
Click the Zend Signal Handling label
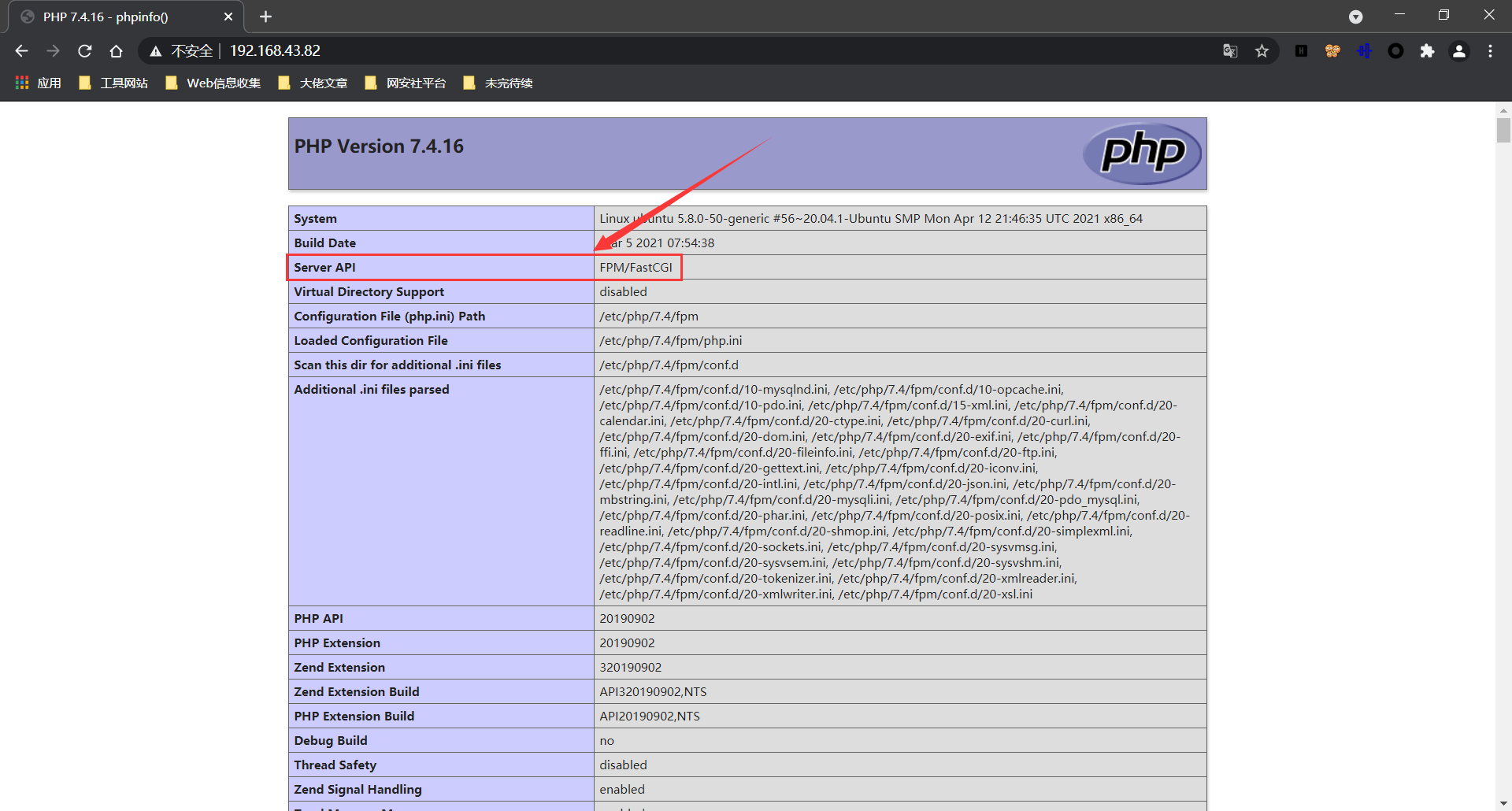point(358,790)
